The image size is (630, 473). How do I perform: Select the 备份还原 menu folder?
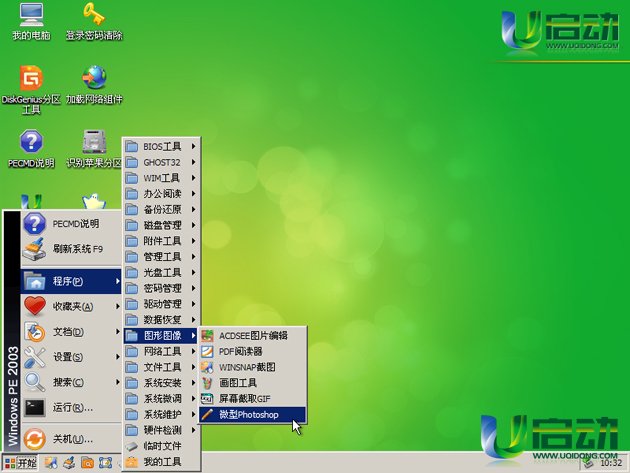(x=162, y=209)
